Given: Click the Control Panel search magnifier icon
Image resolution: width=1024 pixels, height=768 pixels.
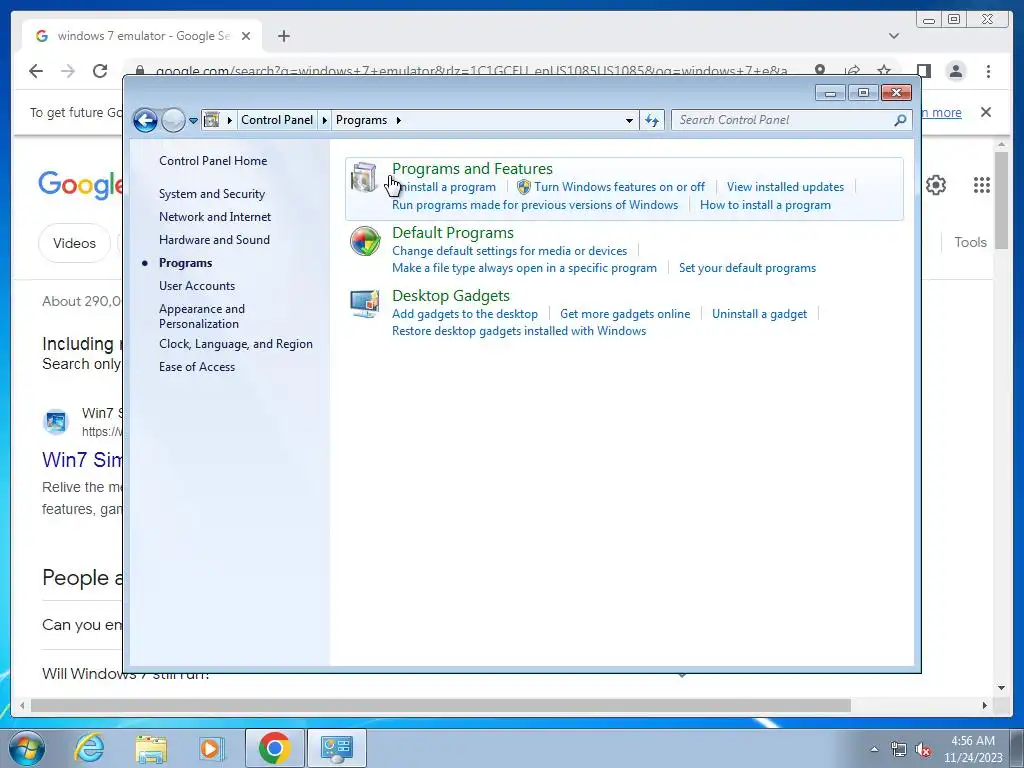Looking at the screenshot, I should point(900,120).
